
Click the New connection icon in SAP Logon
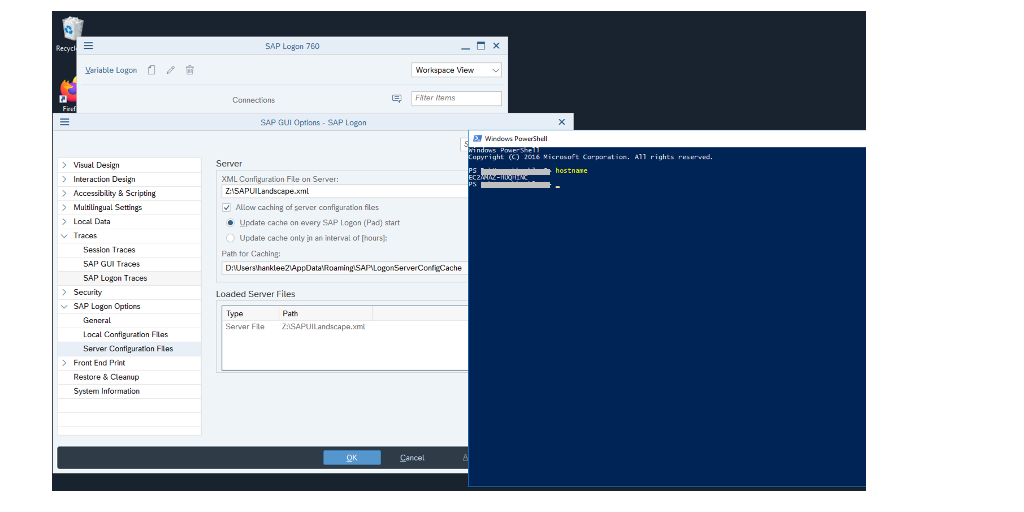pos(152,70)
